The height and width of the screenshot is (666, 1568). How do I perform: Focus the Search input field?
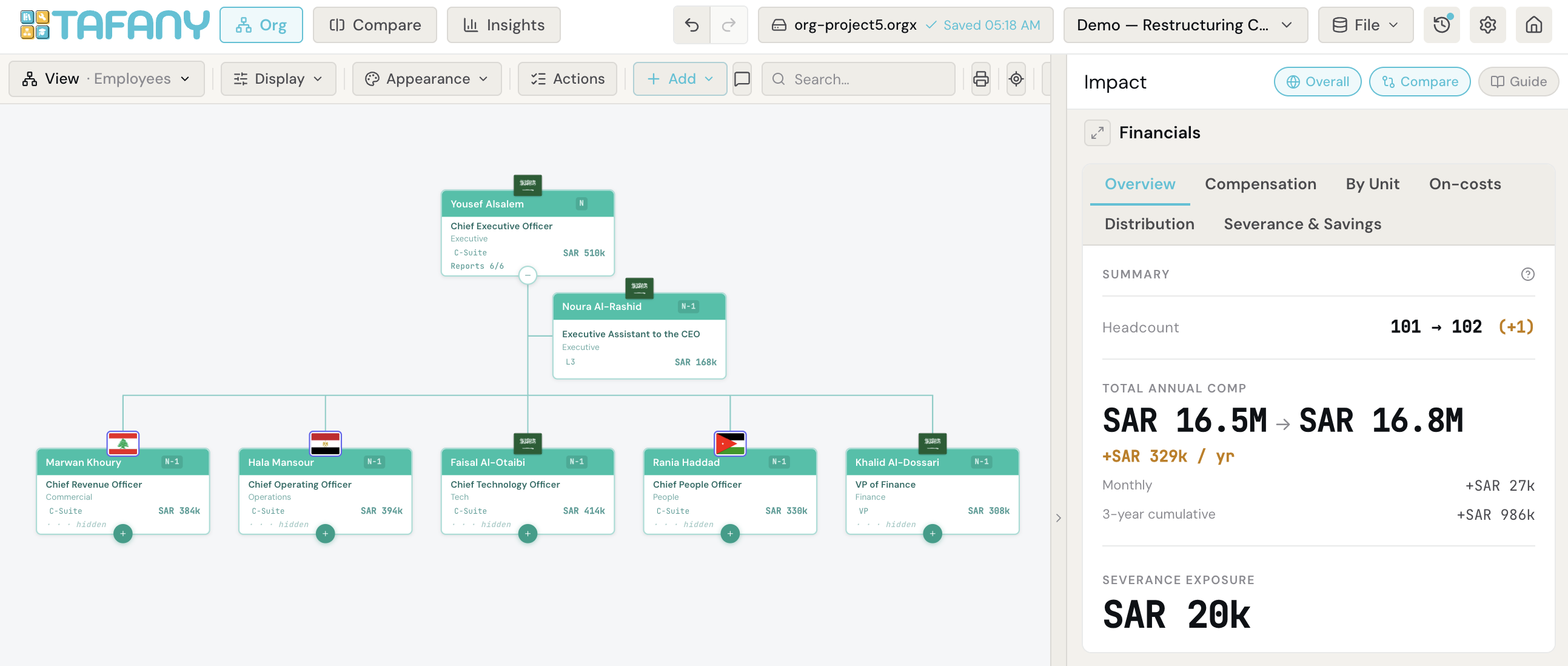tap(857, 78)
